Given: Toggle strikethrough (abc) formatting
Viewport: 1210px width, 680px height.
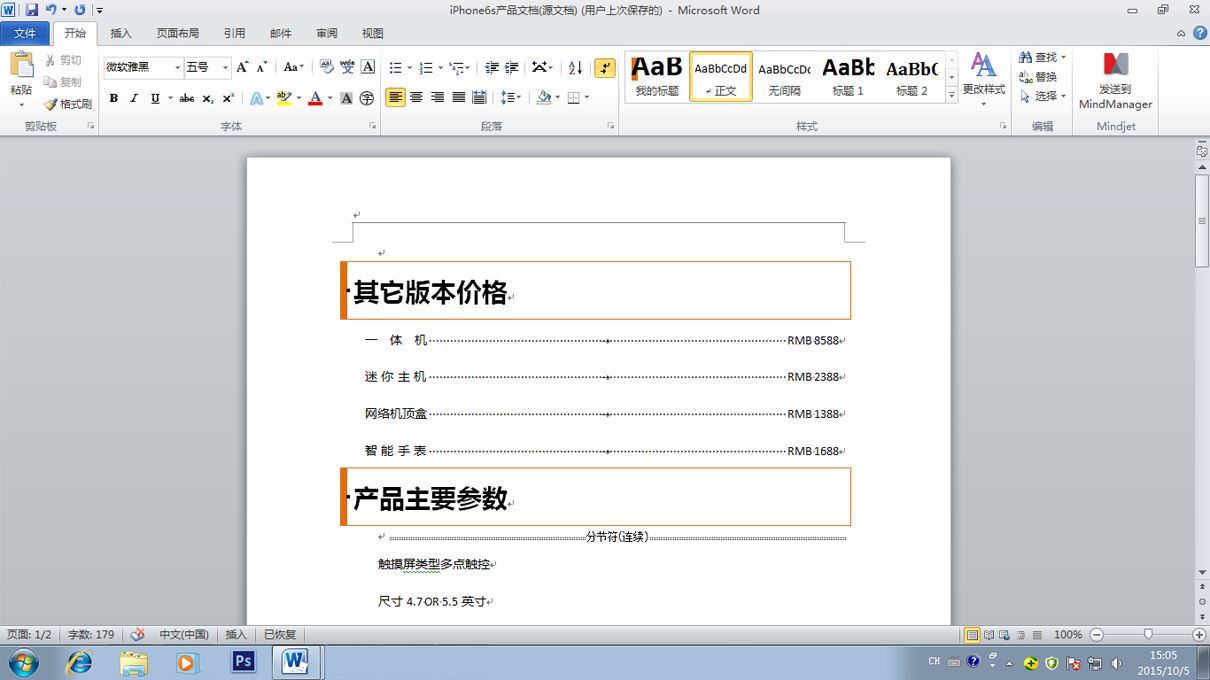Looking at the screenshot, I should point(187,98).
